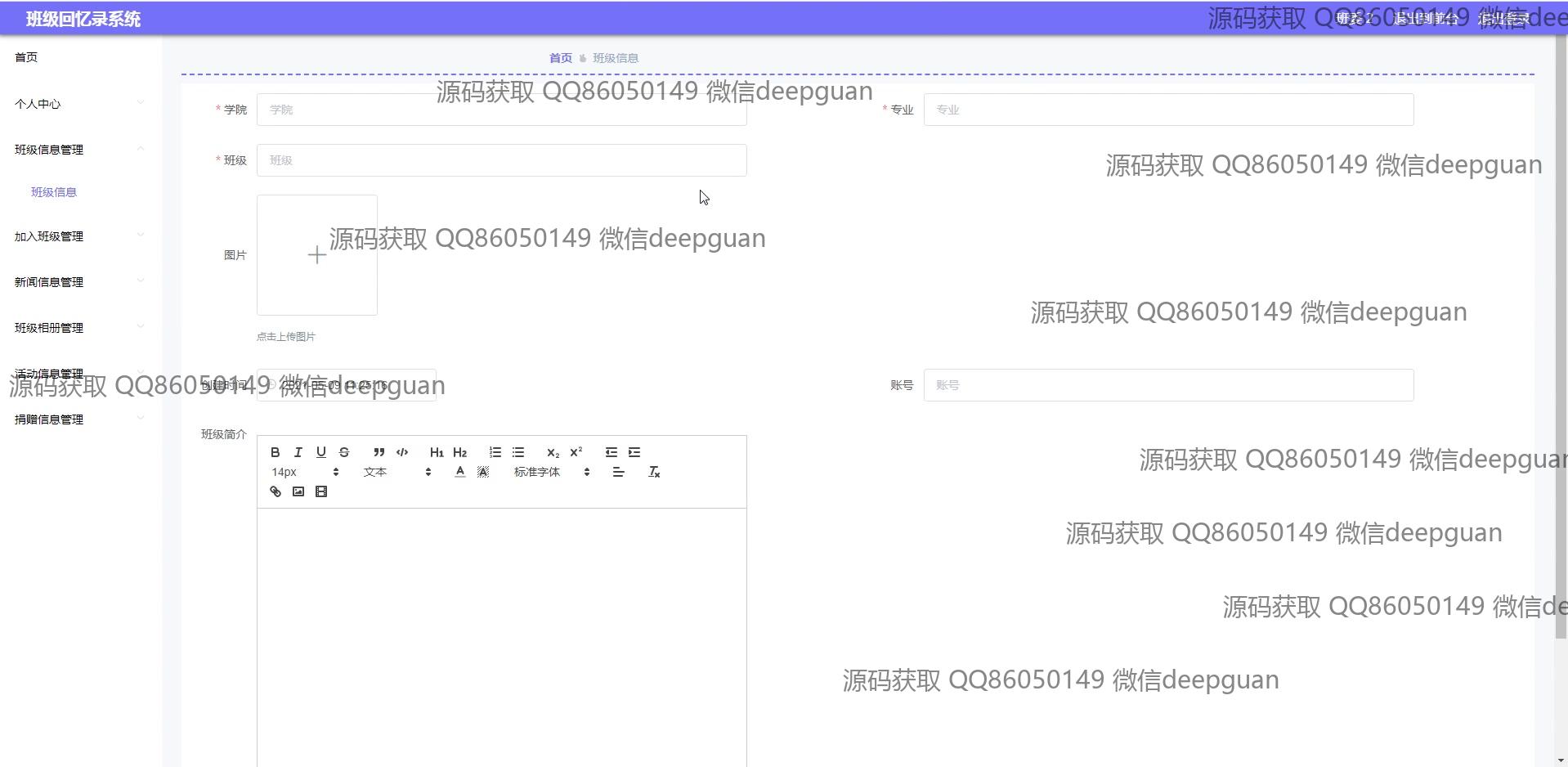Expand the 活动信息管理 sidebar menu
This screenshot has height=767, width=1568.
point(80,374)
